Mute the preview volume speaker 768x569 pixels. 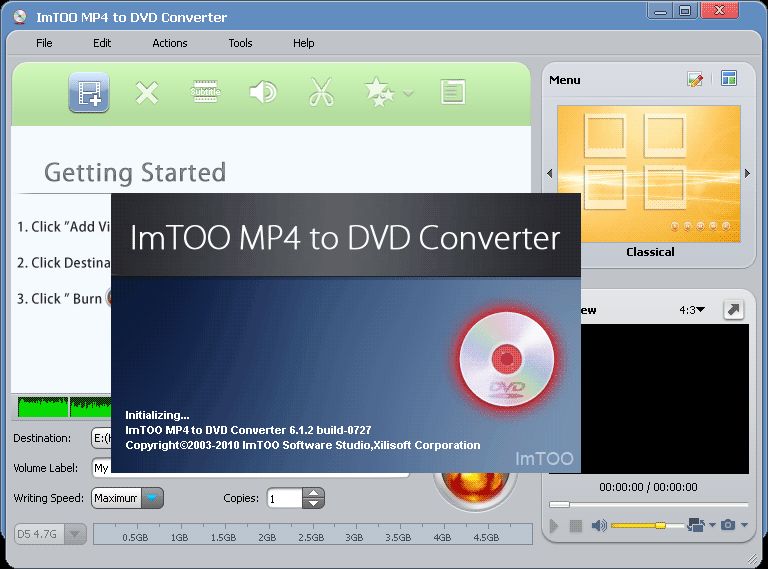tap(599, 525)
